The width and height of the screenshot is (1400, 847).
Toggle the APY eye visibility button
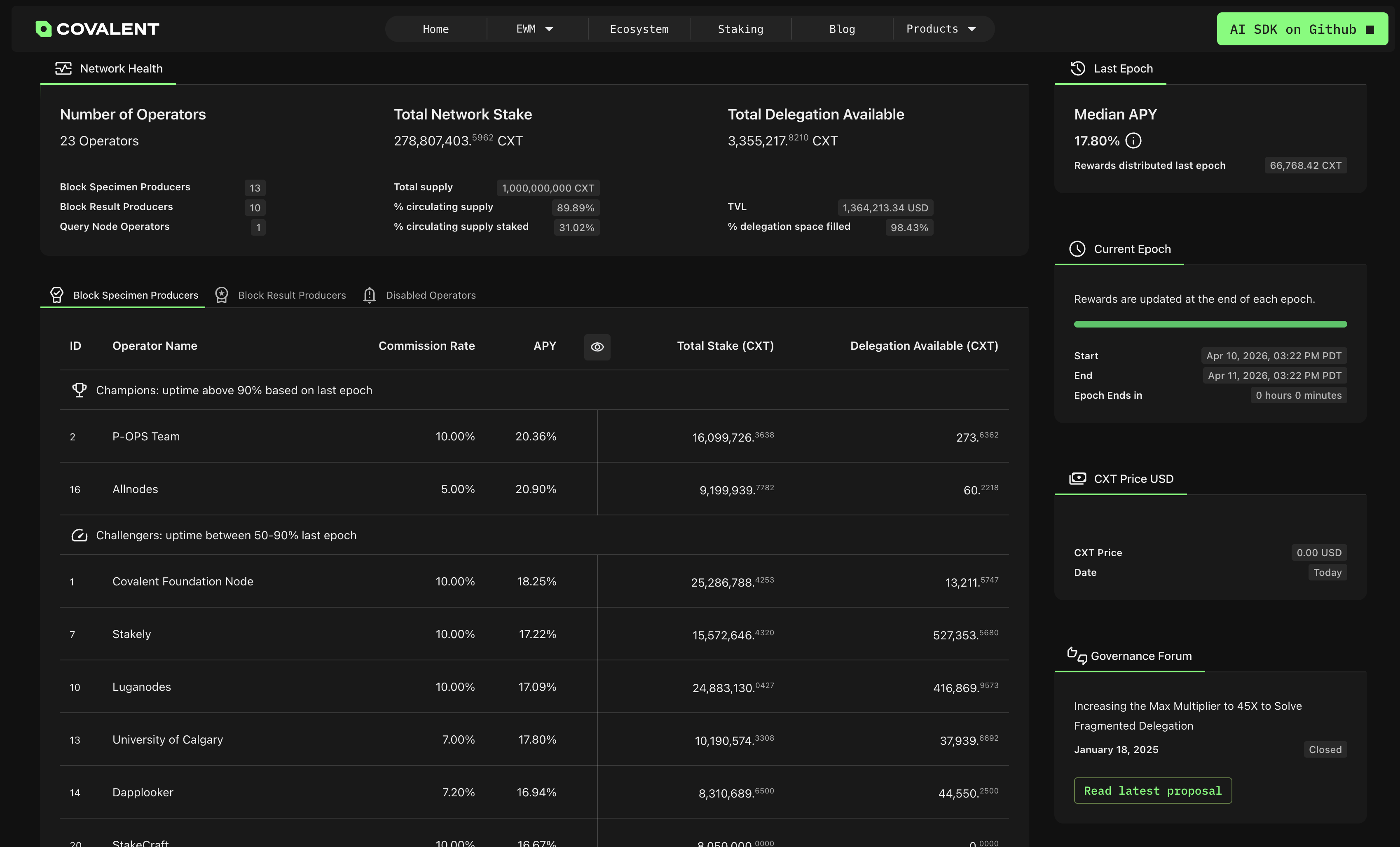[x=597, y=346]
